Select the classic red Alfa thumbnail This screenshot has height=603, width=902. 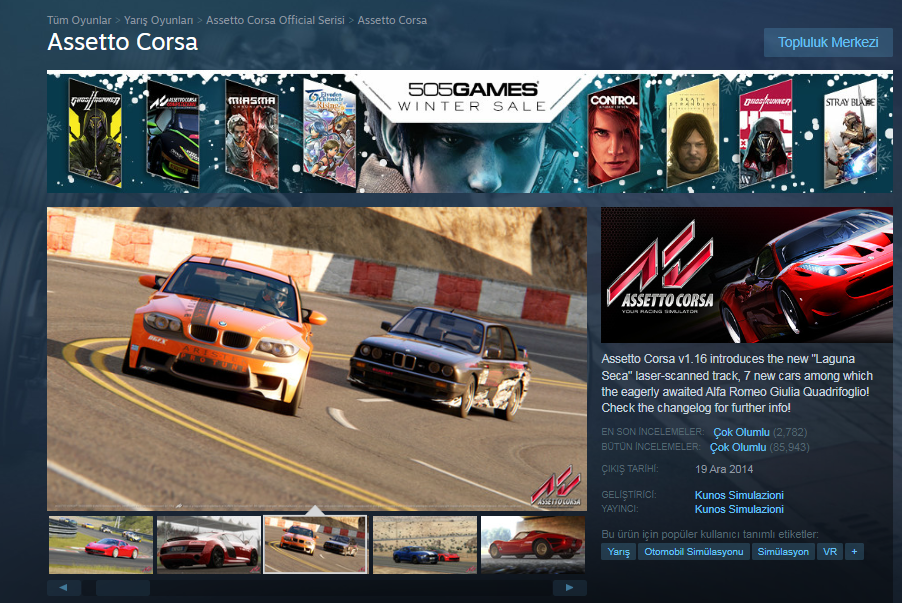(x=533, y=545)
